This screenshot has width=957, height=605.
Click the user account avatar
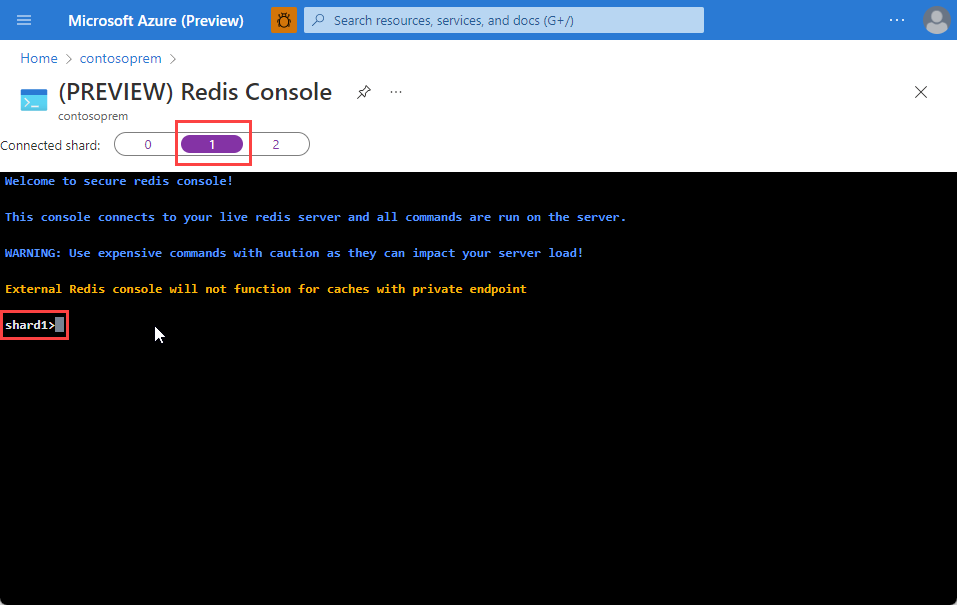pos(936,20)
